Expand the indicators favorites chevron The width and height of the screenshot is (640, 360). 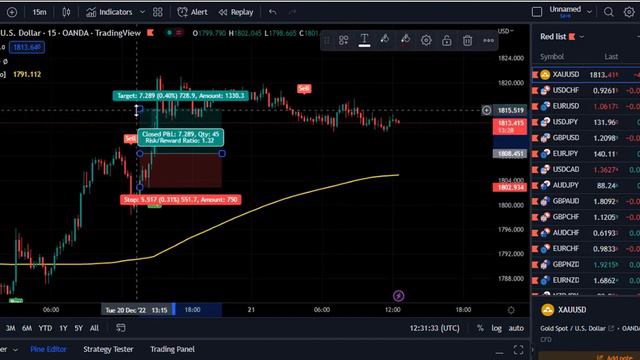click(x=142, y=12)
